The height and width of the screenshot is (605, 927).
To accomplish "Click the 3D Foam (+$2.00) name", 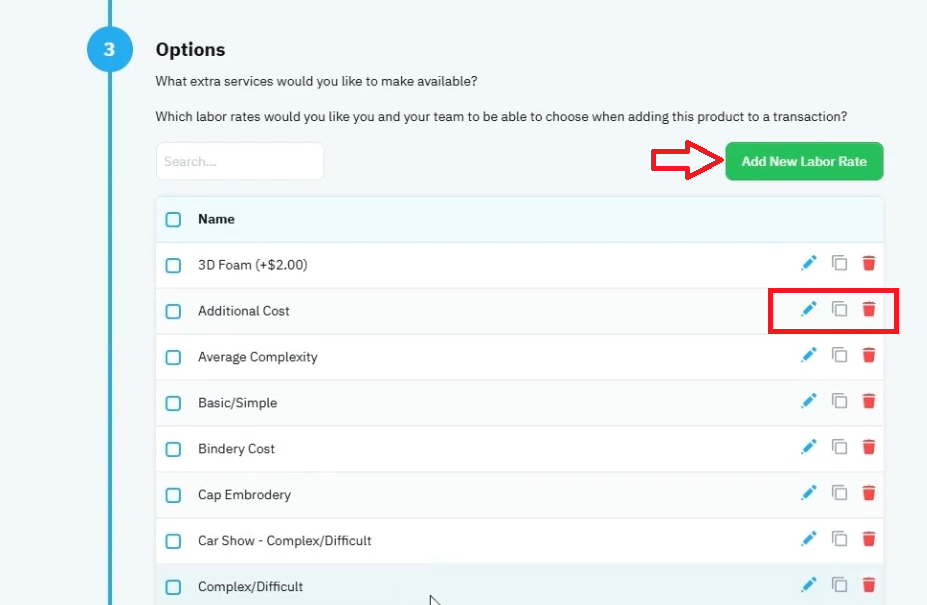I will pyautogui.click(x=253, y=265).
